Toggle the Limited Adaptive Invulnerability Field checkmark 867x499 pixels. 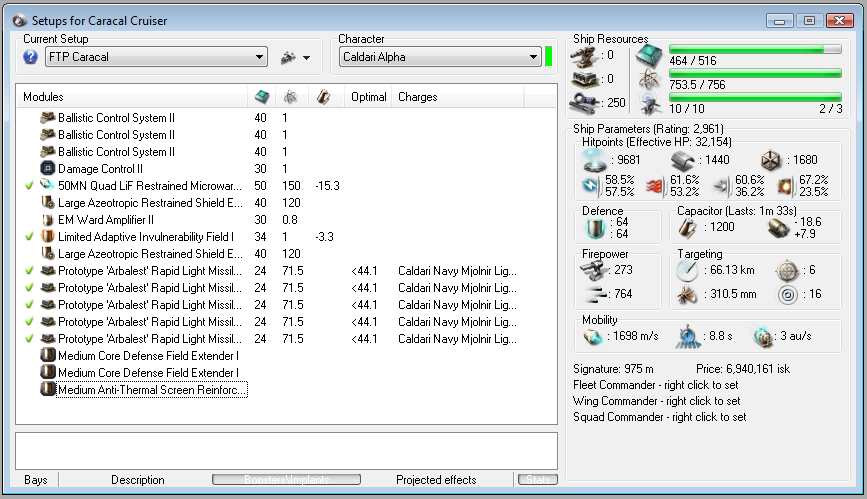coord(29,237)
